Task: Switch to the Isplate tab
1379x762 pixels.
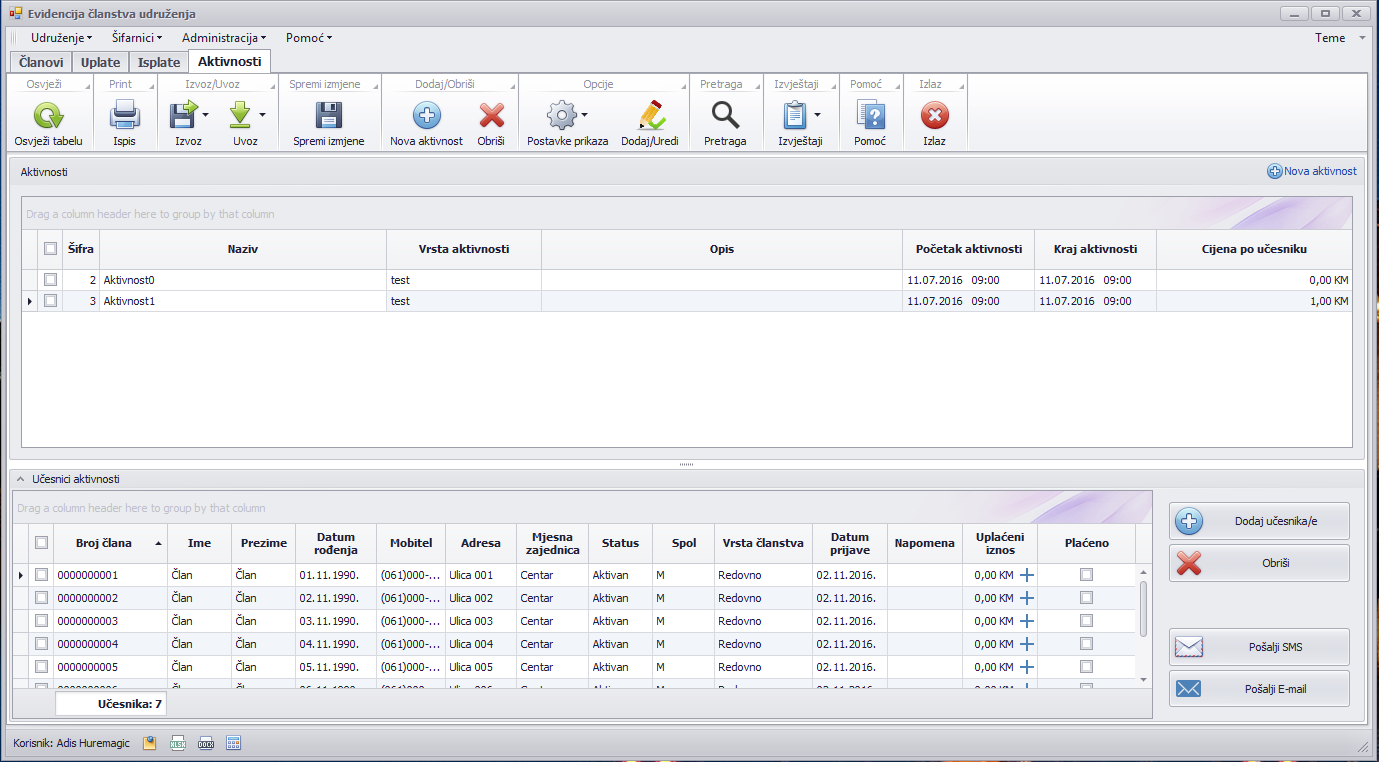Action: tap(159, 62)
